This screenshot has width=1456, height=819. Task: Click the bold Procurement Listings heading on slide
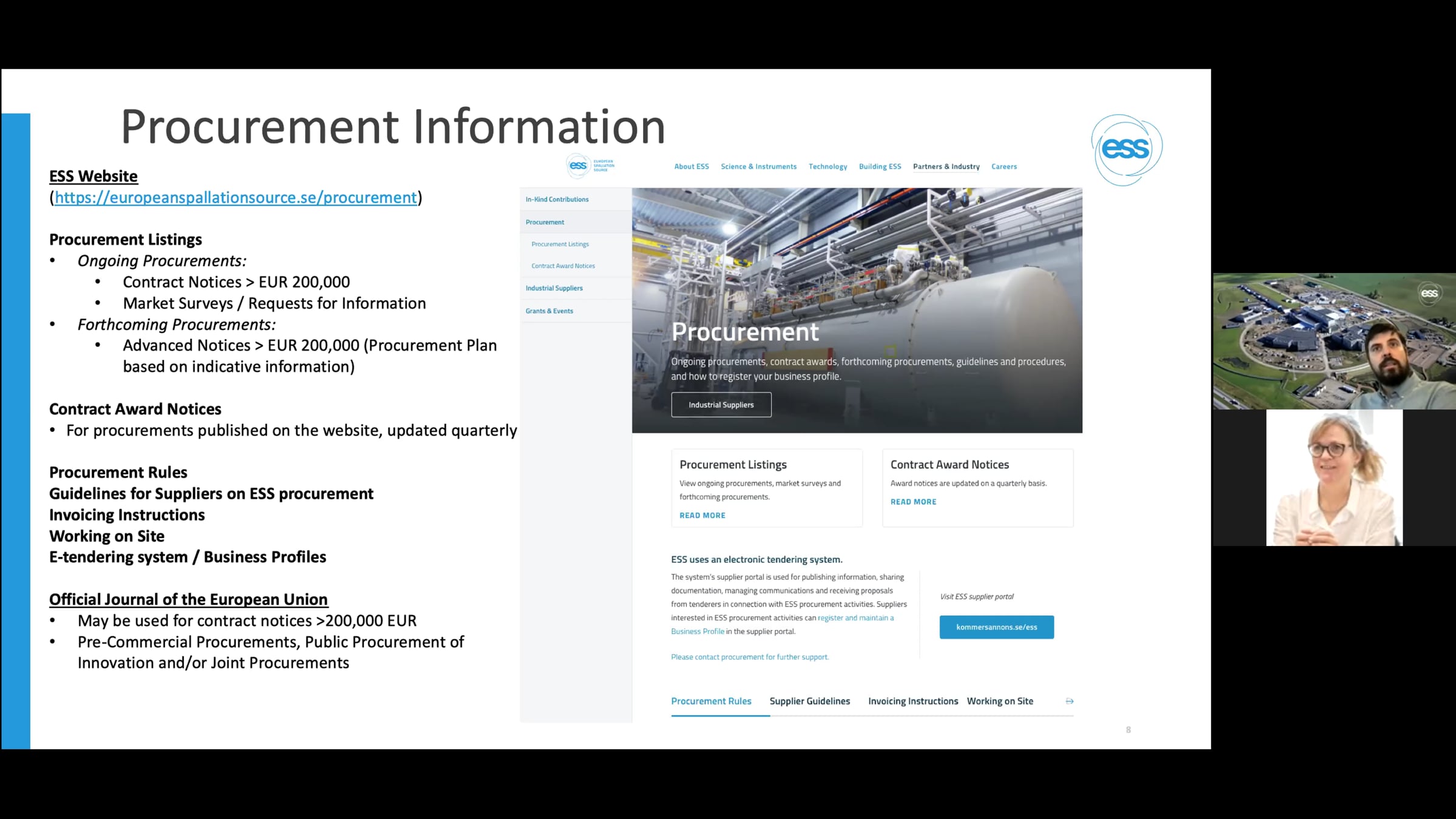tap(126, 240)
